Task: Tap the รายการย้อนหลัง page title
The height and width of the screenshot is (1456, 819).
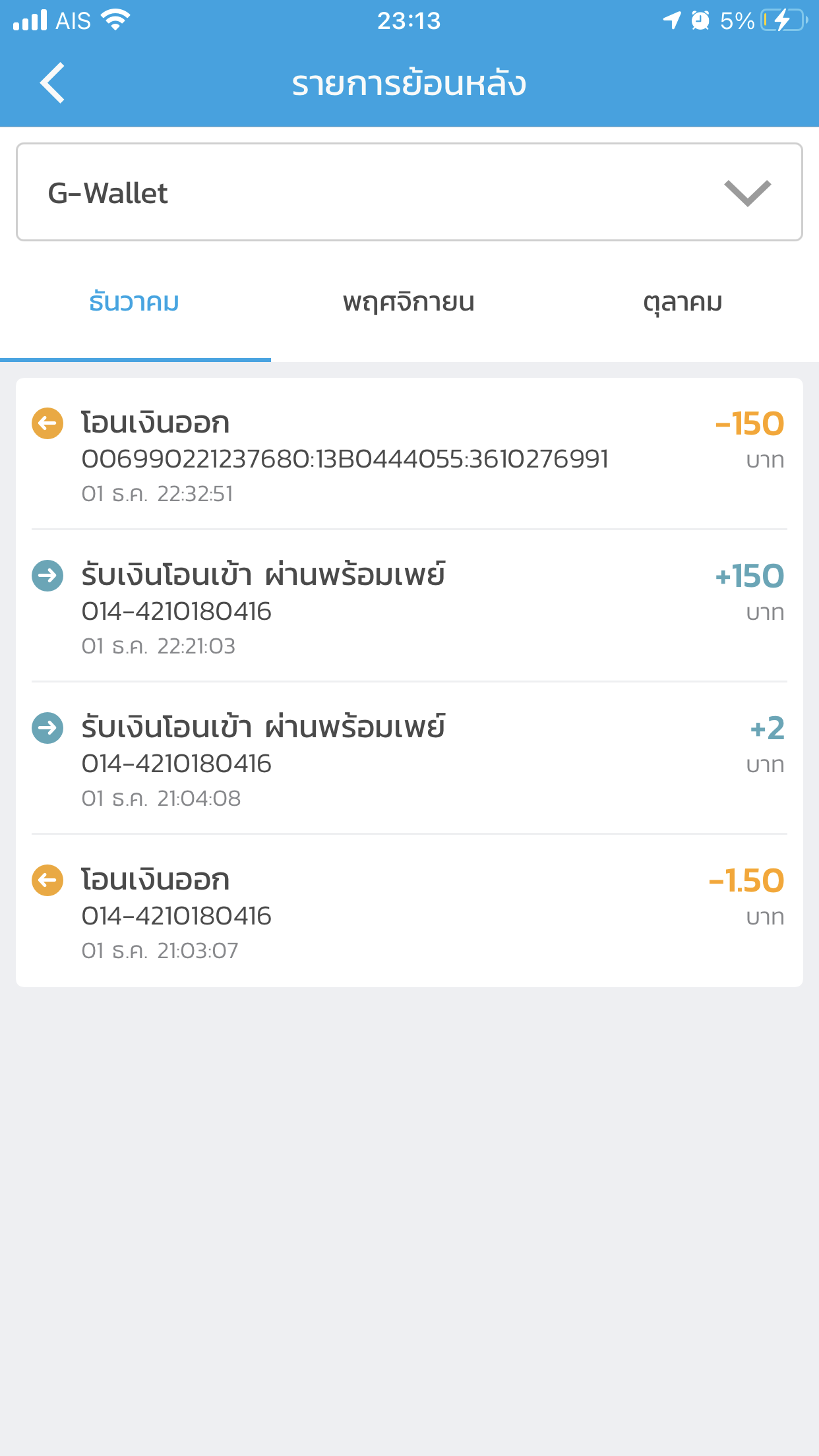Action: pos(409,84)
